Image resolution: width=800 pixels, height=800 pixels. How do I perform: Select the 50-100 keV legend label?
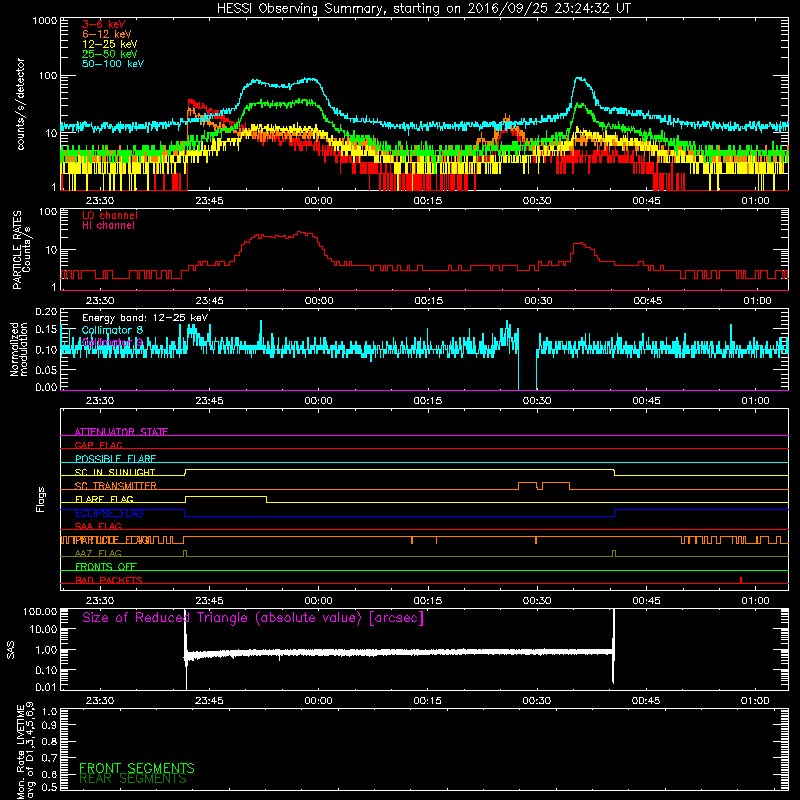click(x=113, y=64)
